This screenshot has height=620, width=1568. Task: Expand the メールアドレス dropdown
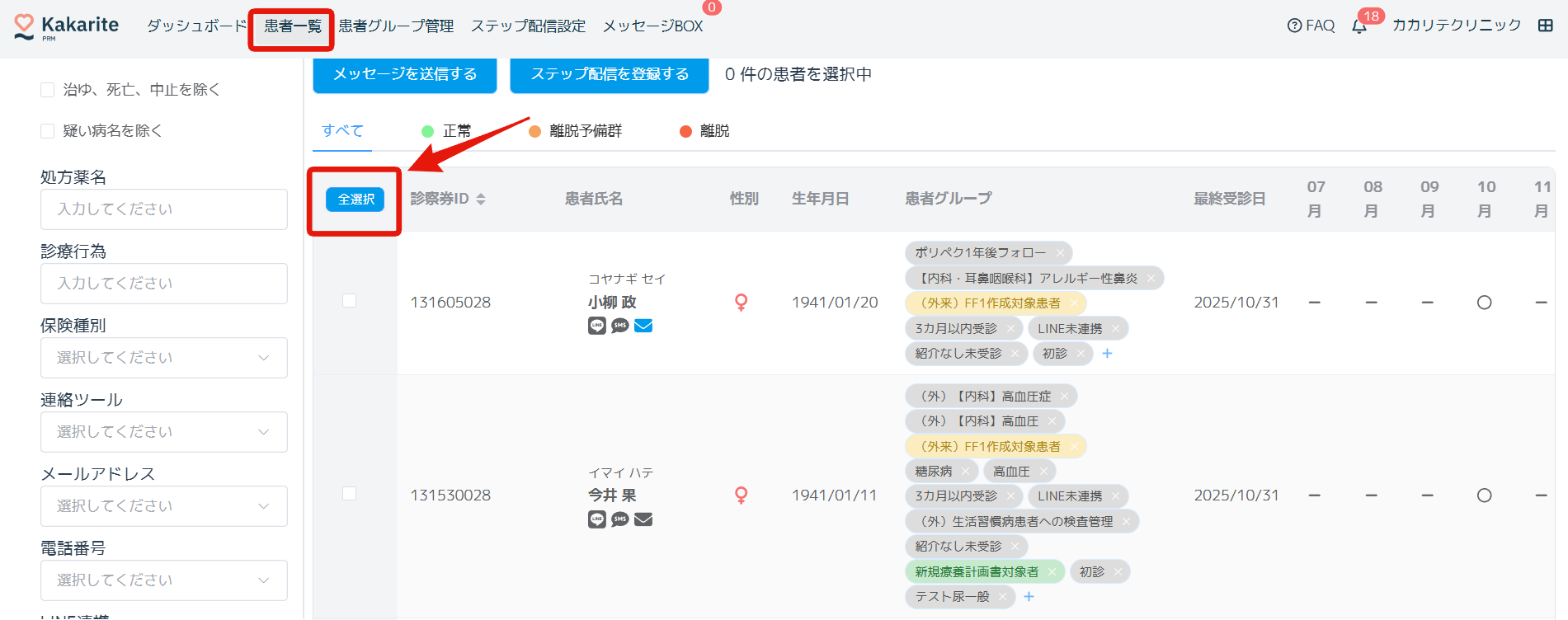pyautogui.click(x=163, y=506)
